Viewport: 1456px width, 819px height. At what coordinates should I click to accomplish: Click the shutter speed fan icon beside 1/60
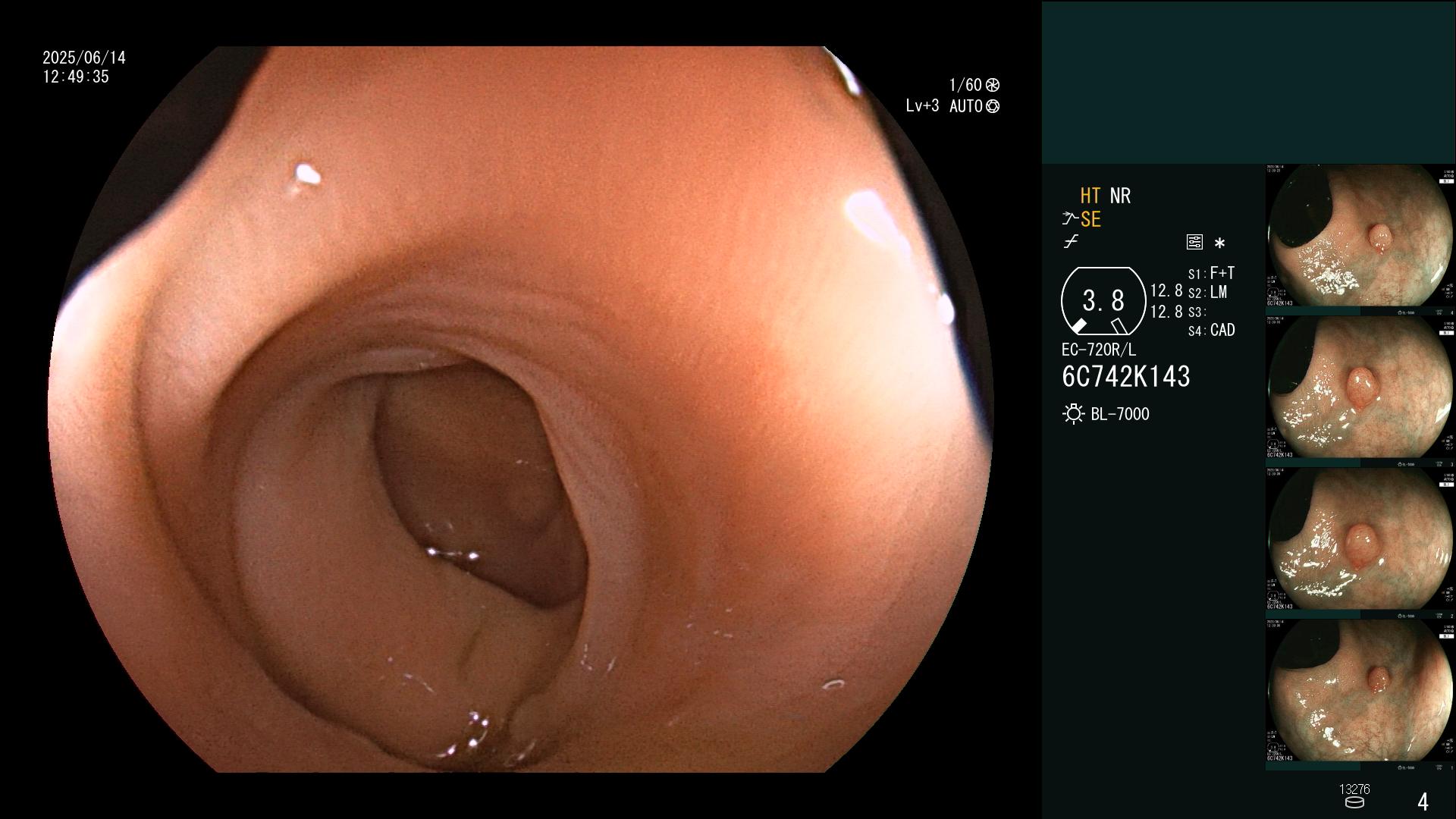[x=993, y=85]
